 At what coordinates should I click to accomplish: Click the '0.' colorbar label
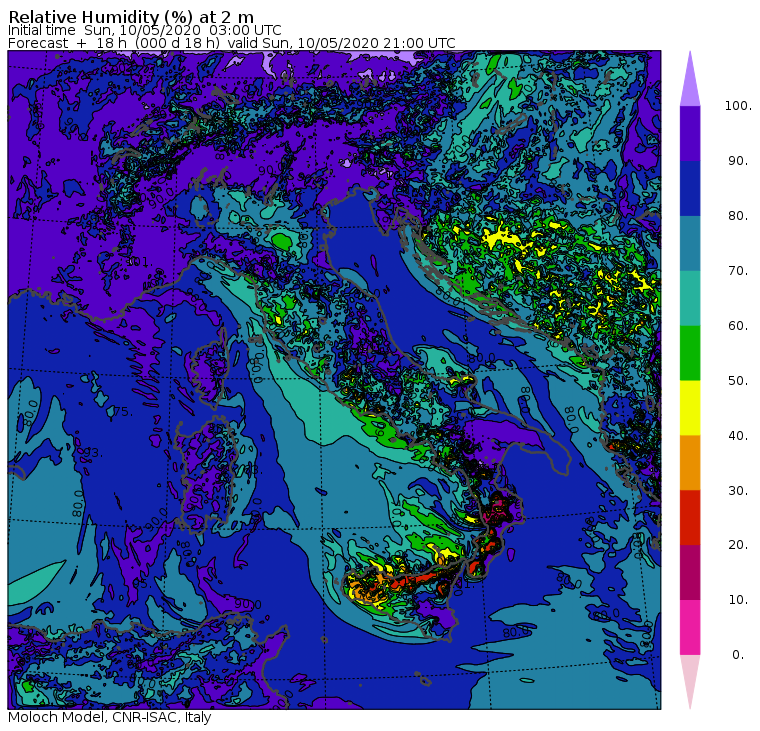pos(738,655)
